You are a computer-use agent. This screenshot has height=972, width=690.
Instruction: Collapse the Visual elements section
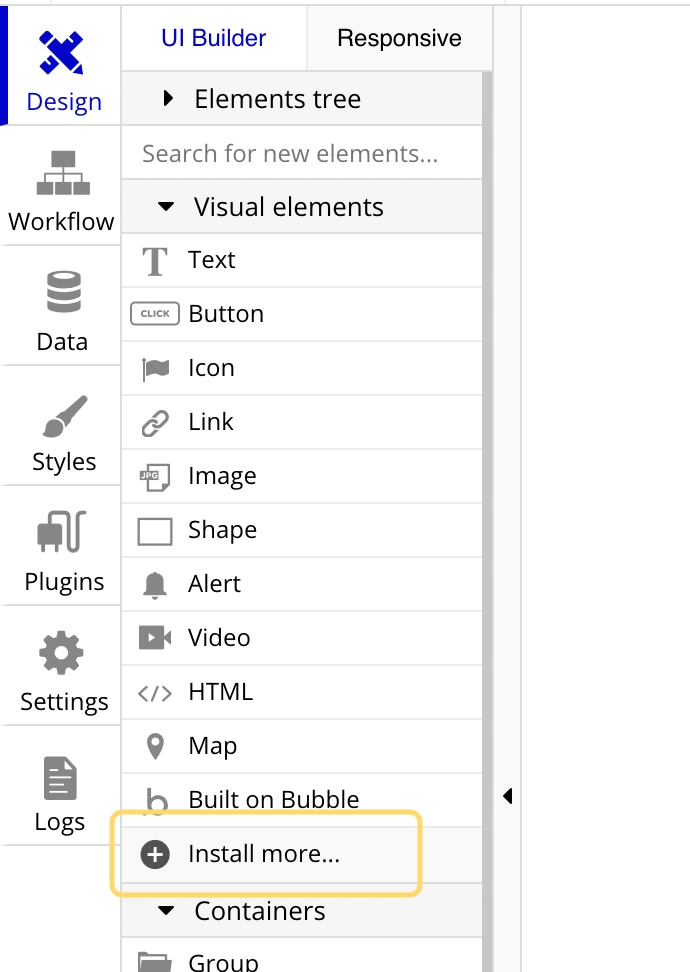click(x=302, y=206)
